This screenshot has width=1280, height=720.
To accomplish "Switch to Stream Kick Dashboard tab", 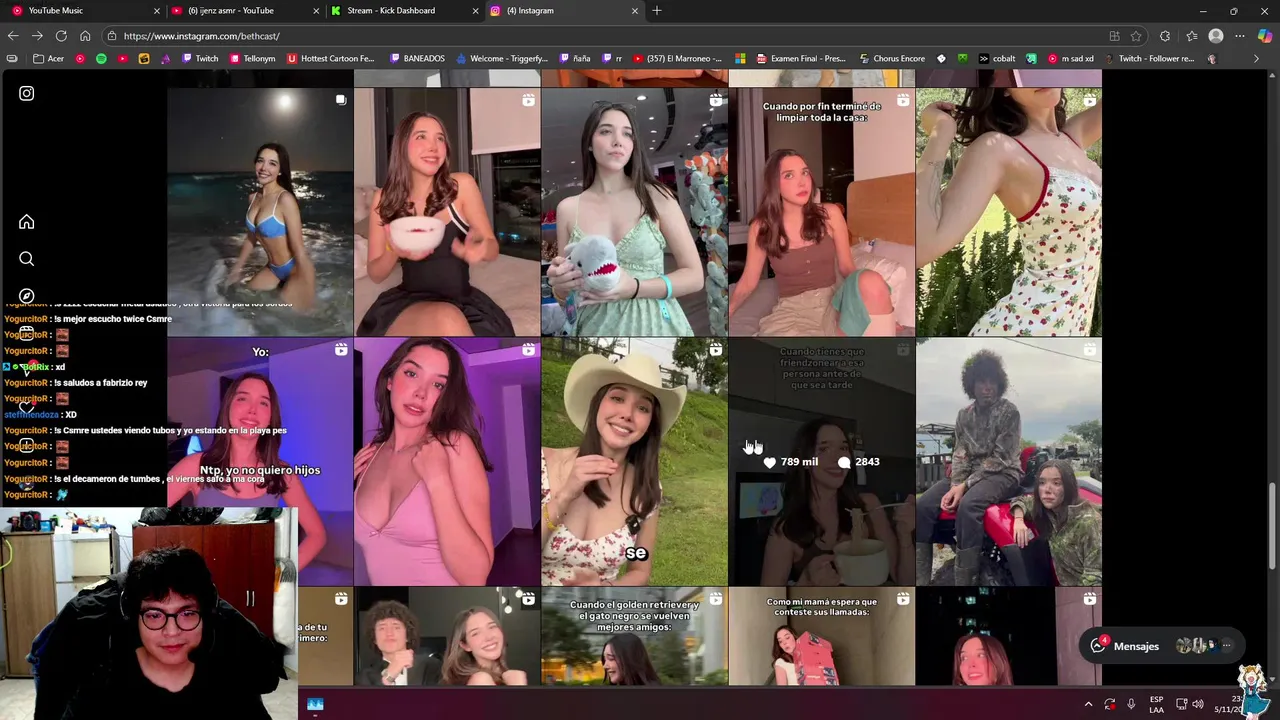I will coord(403,11).
